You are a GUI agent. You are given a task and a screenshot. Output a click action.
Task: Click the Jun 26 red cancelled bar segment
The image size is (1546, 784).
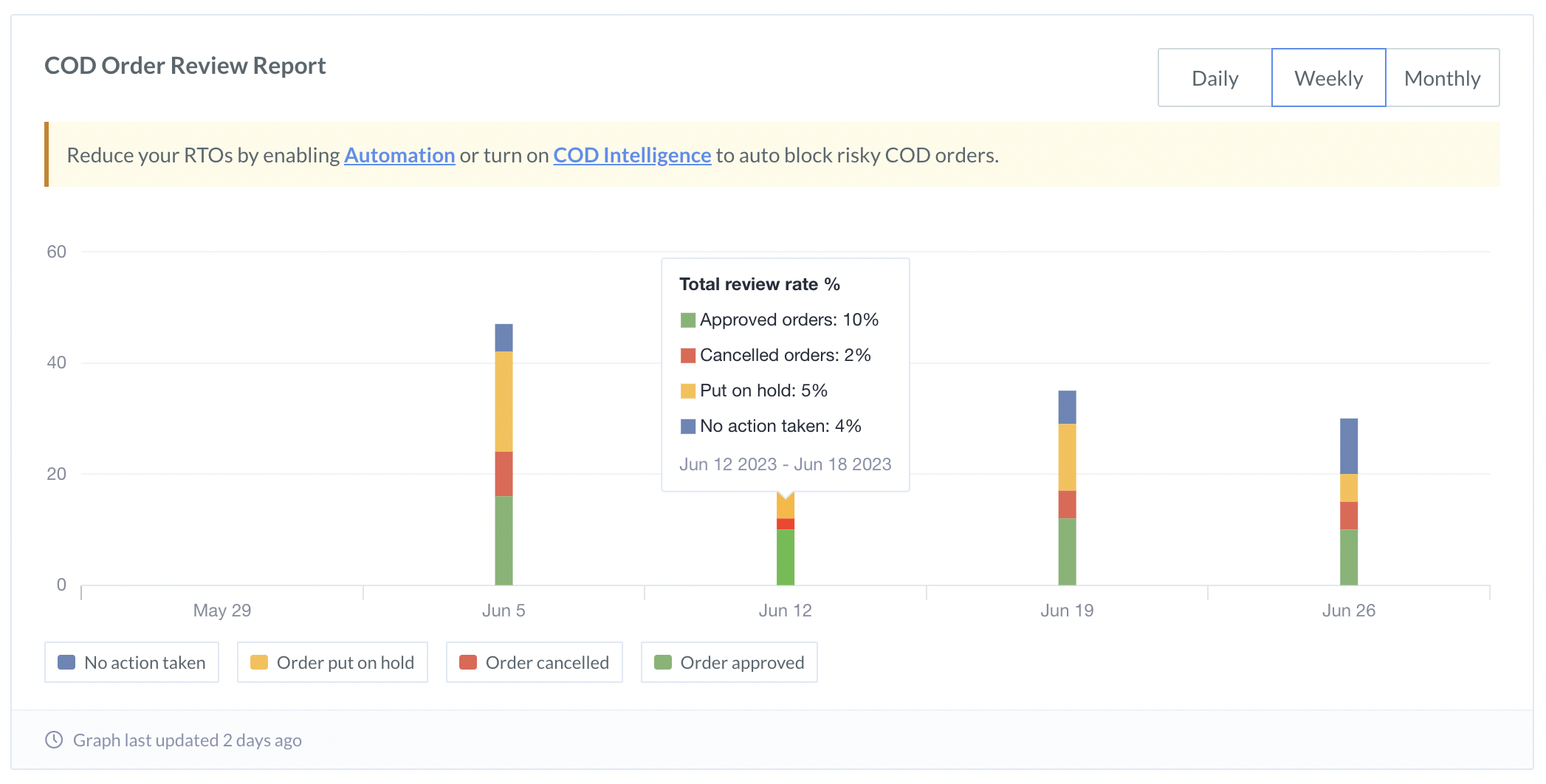(x=1349, y=515)
